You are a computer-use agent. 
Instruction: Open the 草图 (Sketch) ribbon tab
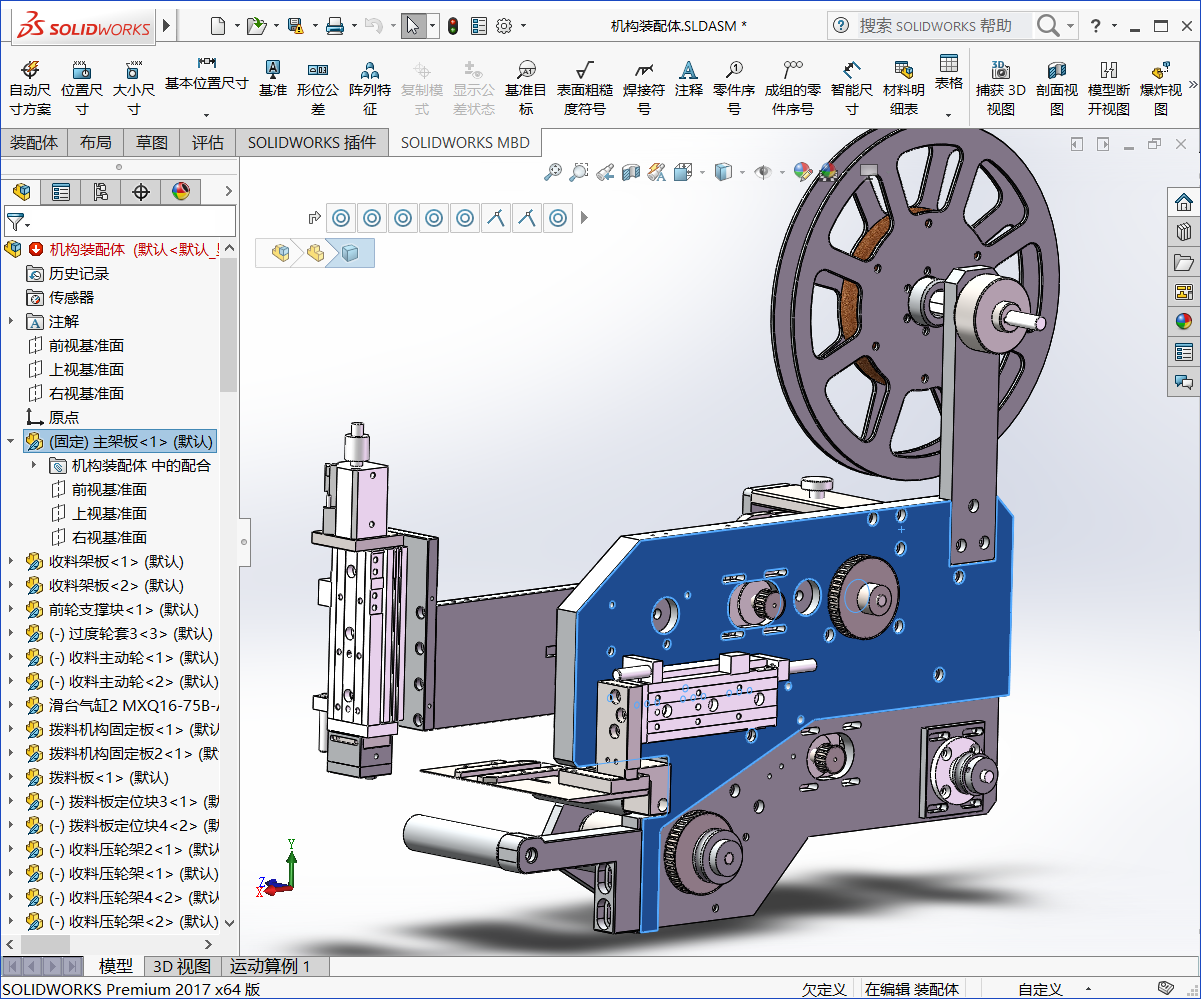tap(152, 143)
